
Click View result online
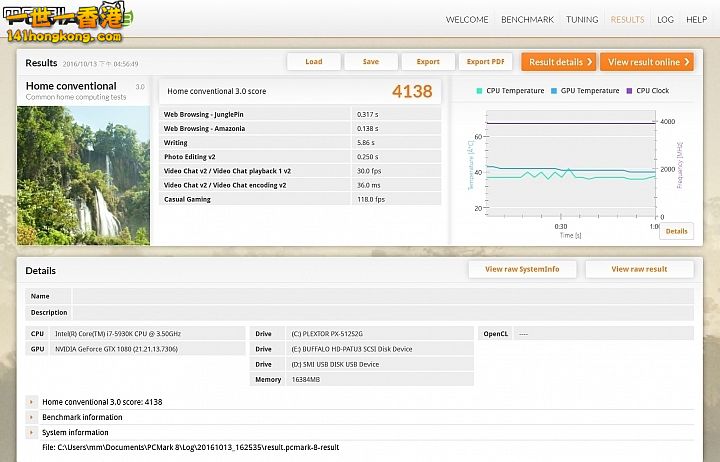647,62
